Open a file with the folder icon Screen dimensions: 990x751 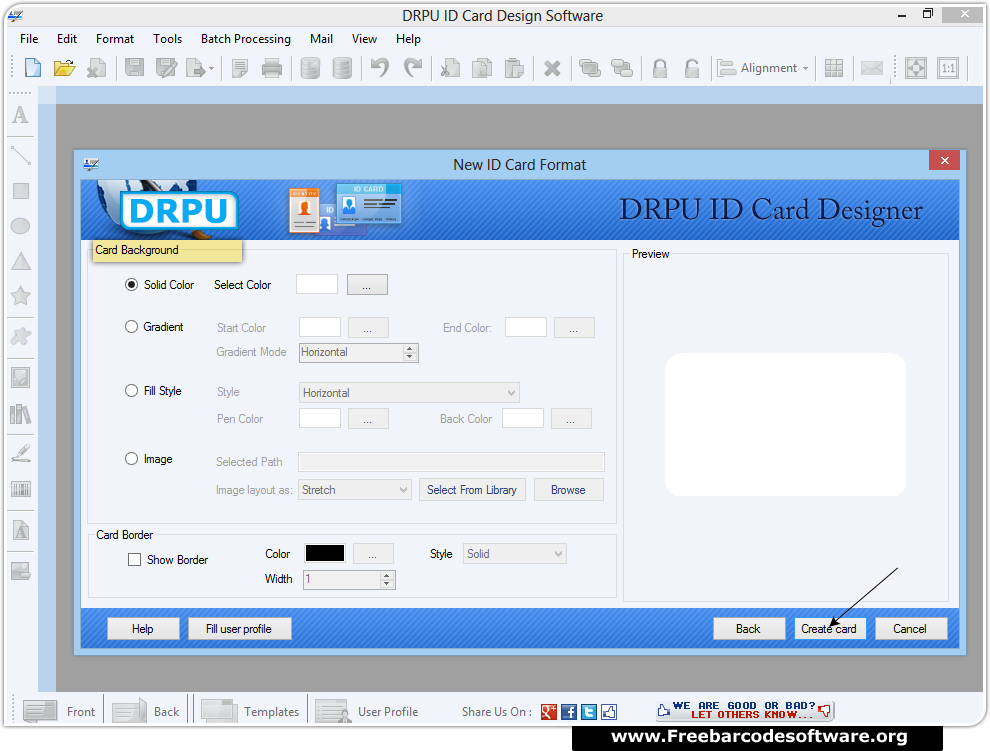[x=64, y=68]
